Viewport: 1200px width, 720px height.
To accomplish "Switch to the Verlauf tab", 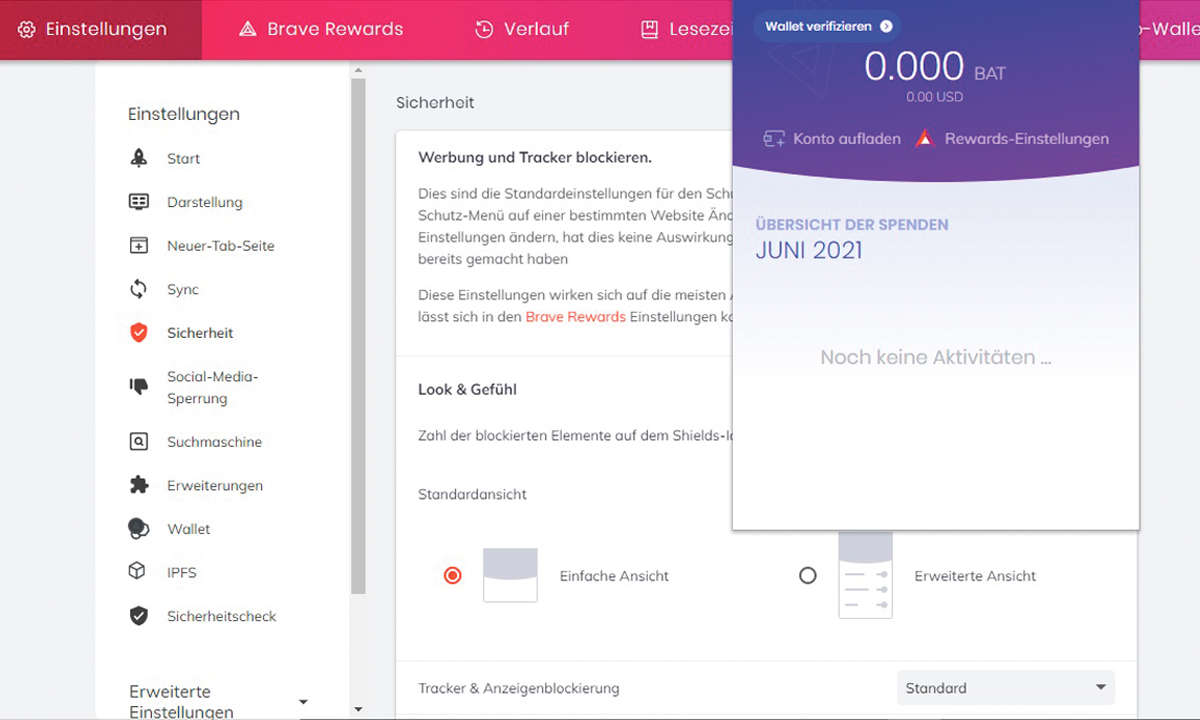I will point(521,29).
